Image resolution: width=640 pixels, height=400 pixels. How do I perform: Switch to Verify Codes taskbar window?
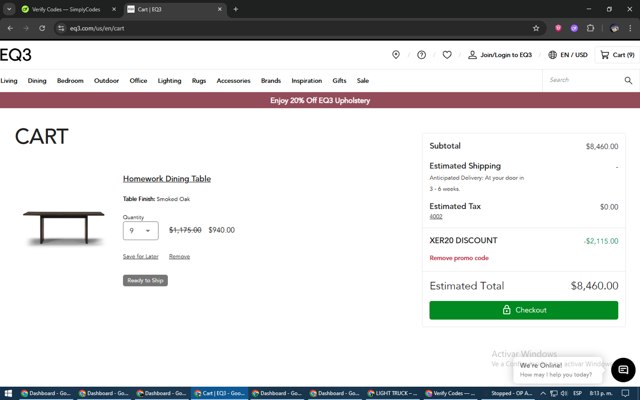coord(451,393)
